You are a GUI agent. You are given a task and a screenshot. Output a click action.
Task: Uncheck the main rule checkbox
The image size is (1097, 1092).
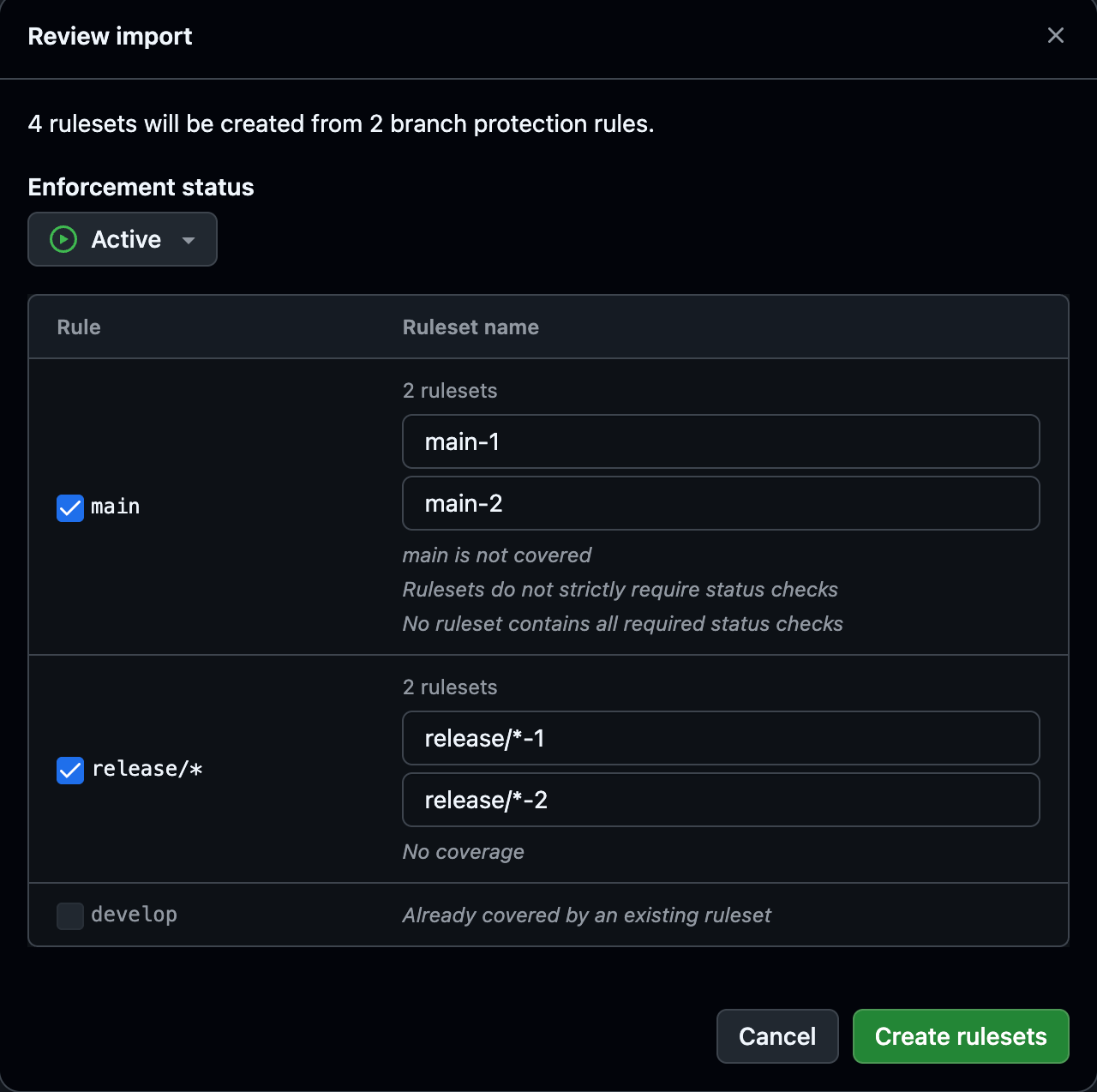[x=70, y=507]
